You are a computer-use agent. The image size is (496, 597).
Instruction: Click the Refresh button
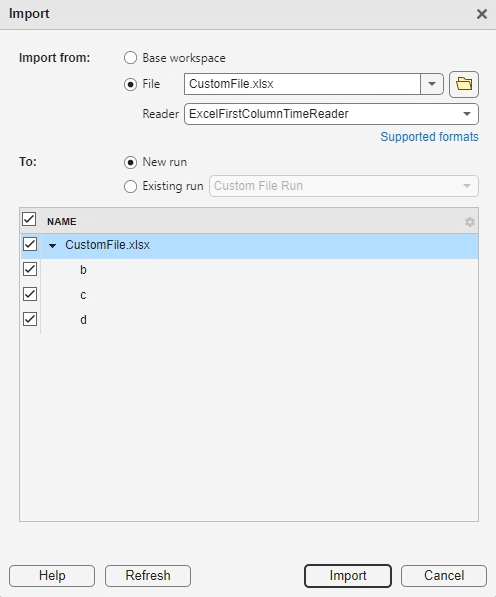point(148,576)
